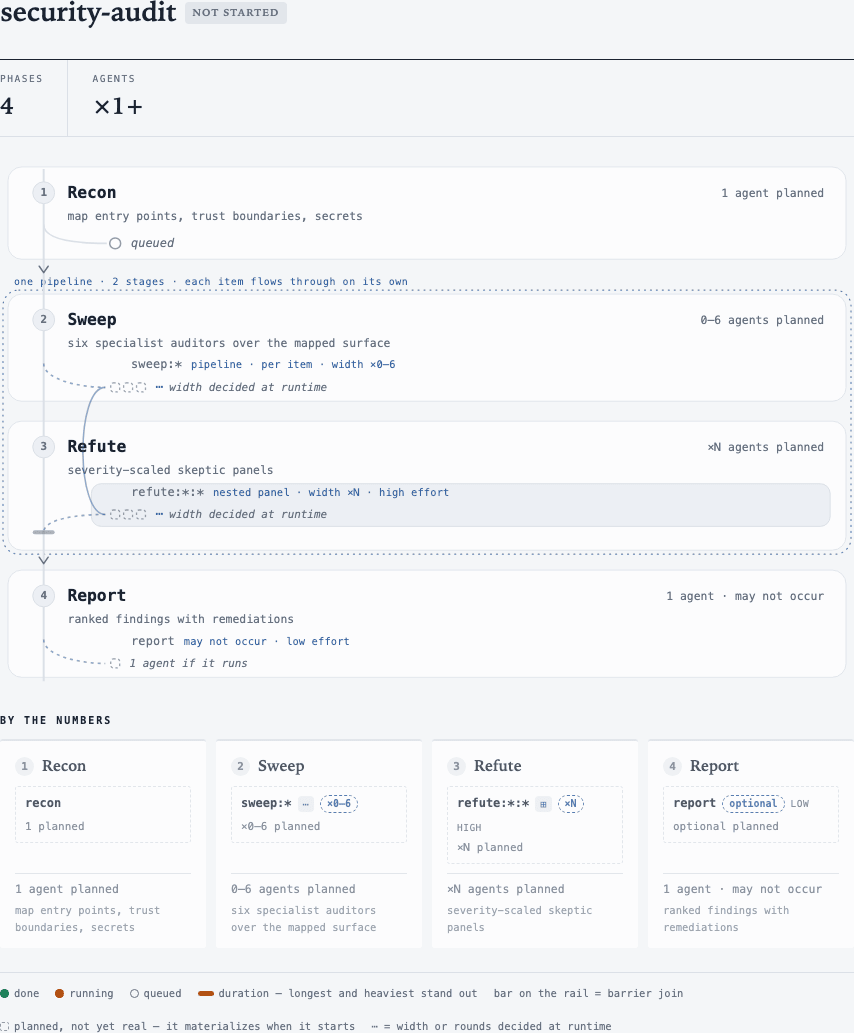Click the recon box in numbers section
This screenshot has width=854, height=1033.
[103, 814]
